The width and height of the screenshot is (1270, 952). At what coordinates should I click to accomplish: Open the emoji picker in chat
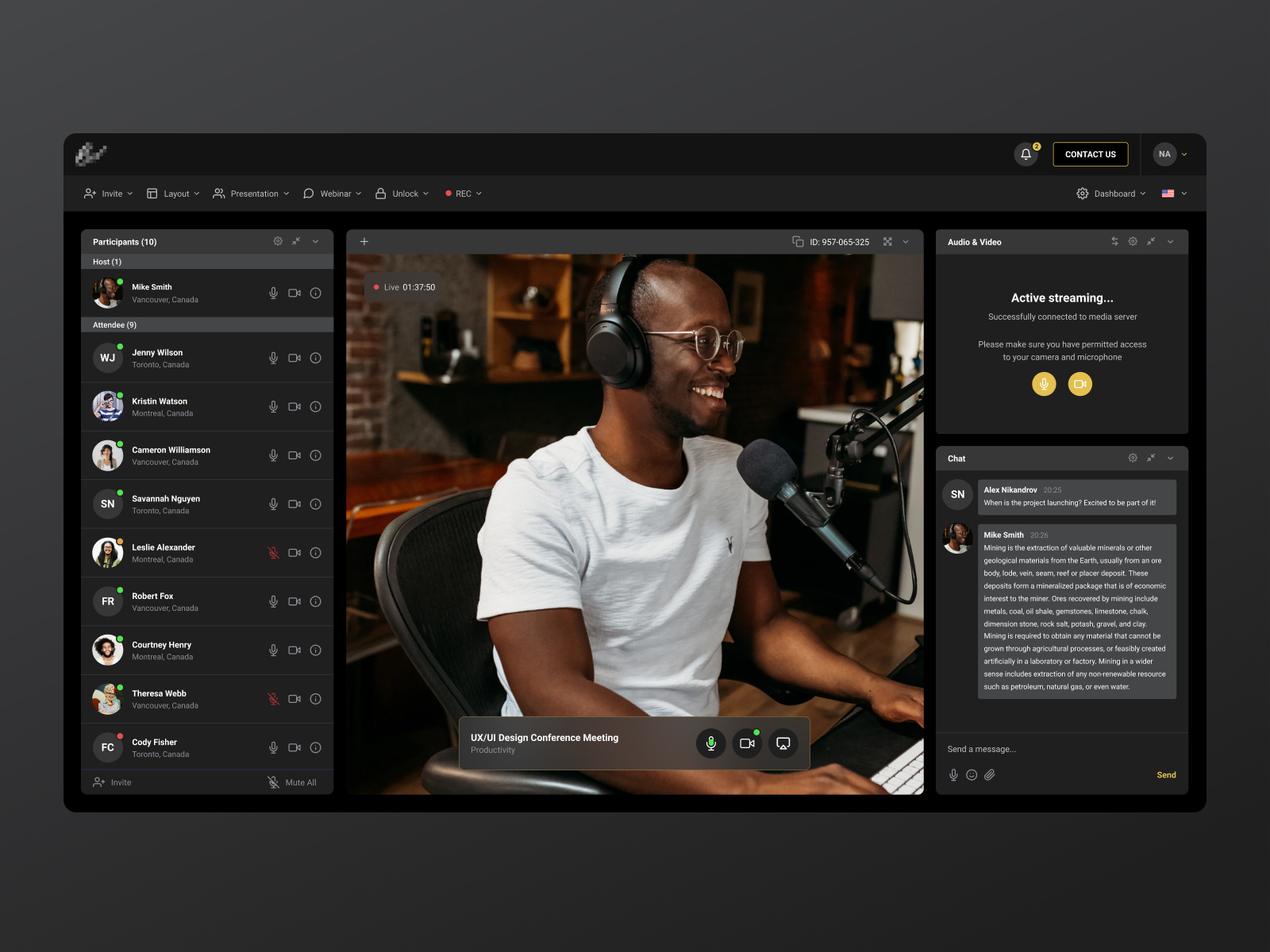(x=972, y=775)
